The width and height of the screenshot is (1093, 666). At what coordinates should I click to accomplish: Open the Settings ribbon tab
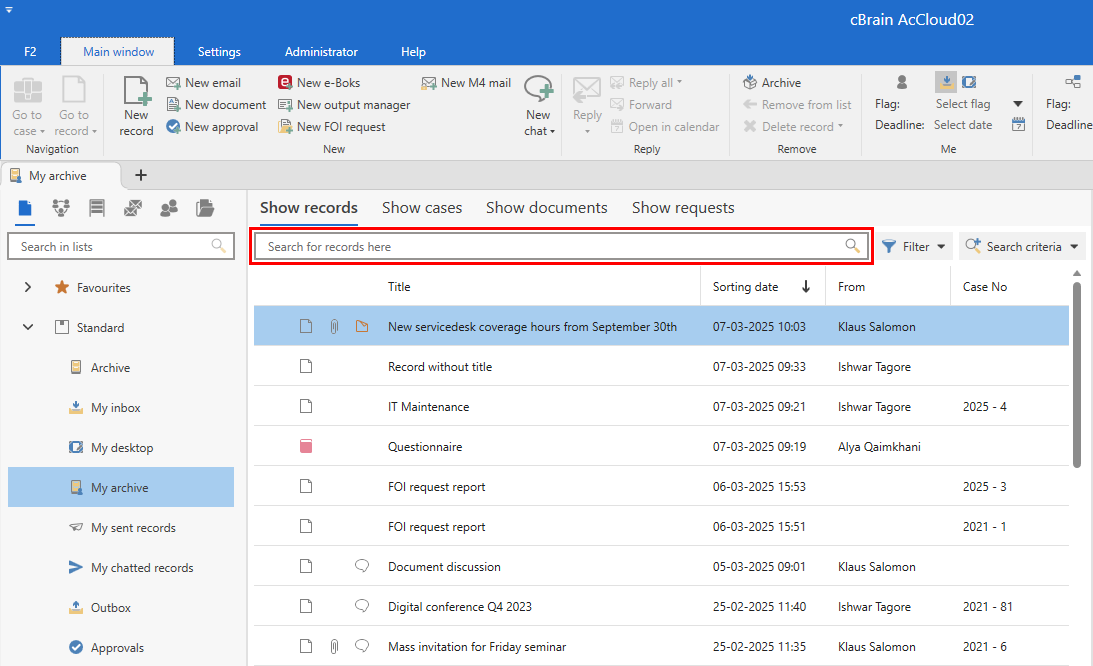point(219,52)
